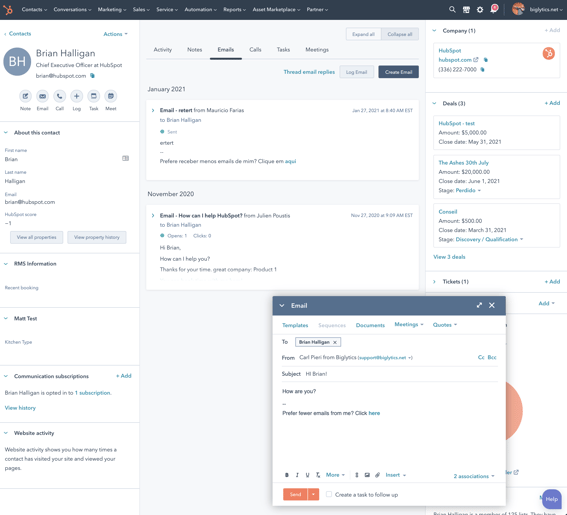Switch to the Notes tab

tap(195, 50)
